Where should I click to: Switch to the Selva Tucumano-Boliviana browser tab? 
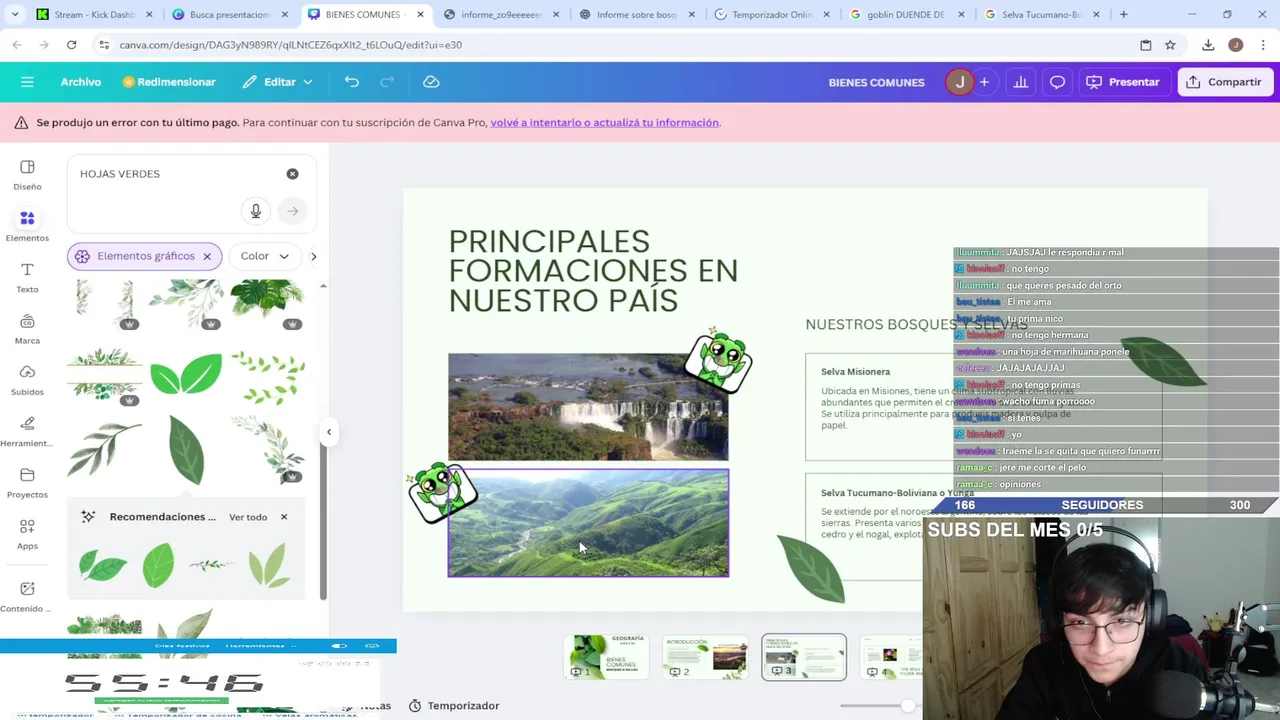click(x=1040, y=15)
